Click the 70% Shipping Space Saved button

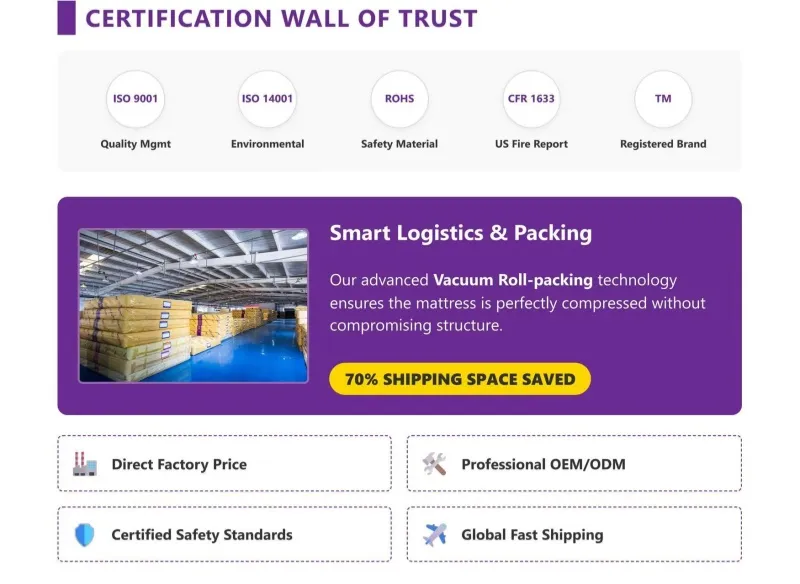pyautogui.click(x=460, y=379)
